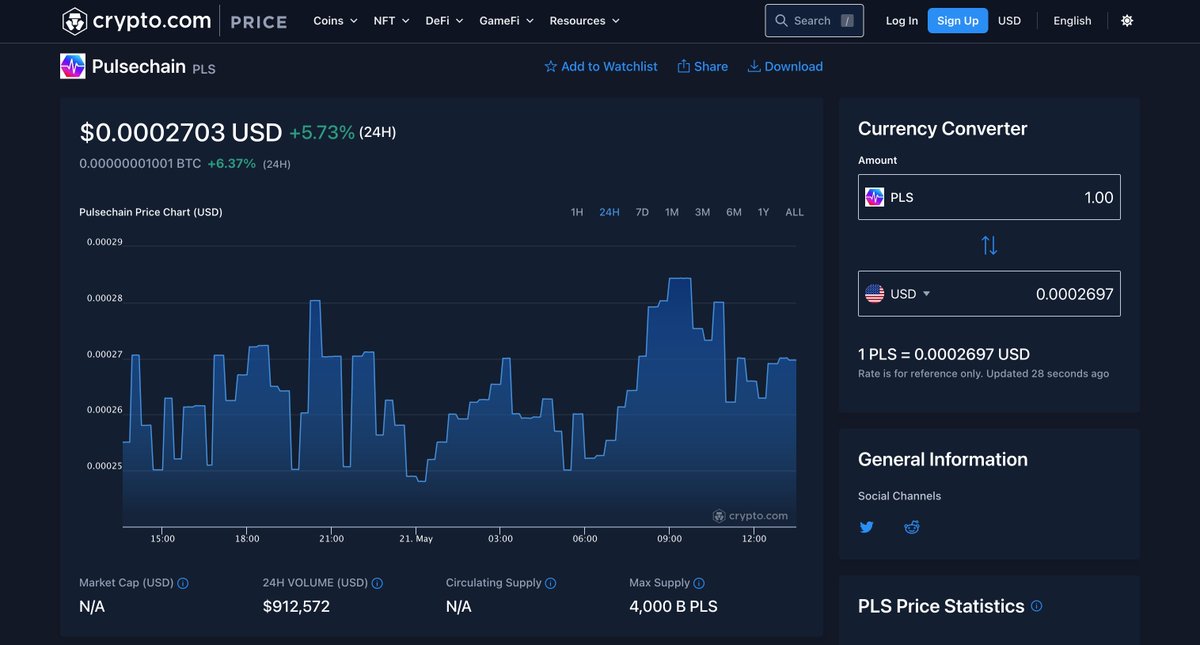Click the US flag icon in the converter
This screenshot has width=1200, height=645.
click(875, 294)
